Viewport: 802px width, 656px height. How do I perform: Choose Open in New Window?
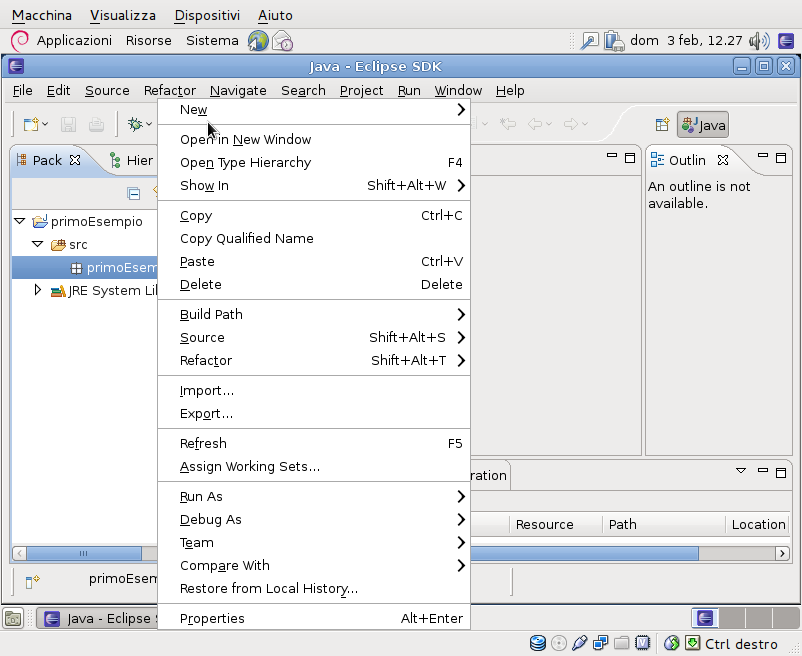(314, 140)
